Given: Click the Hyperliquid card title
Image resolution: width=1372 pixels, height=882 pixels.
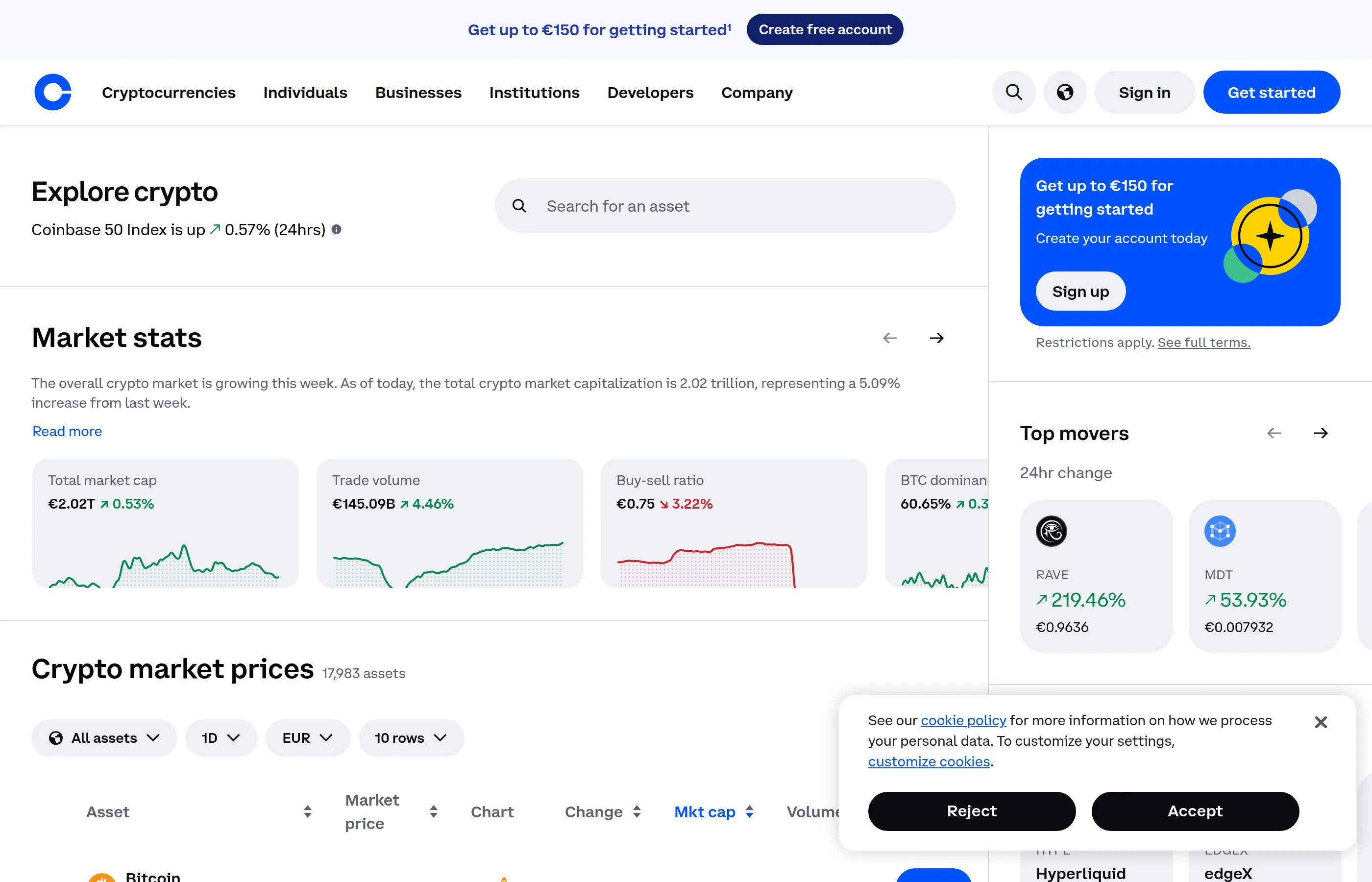Looking at the screenshot, I should 1080,873.
